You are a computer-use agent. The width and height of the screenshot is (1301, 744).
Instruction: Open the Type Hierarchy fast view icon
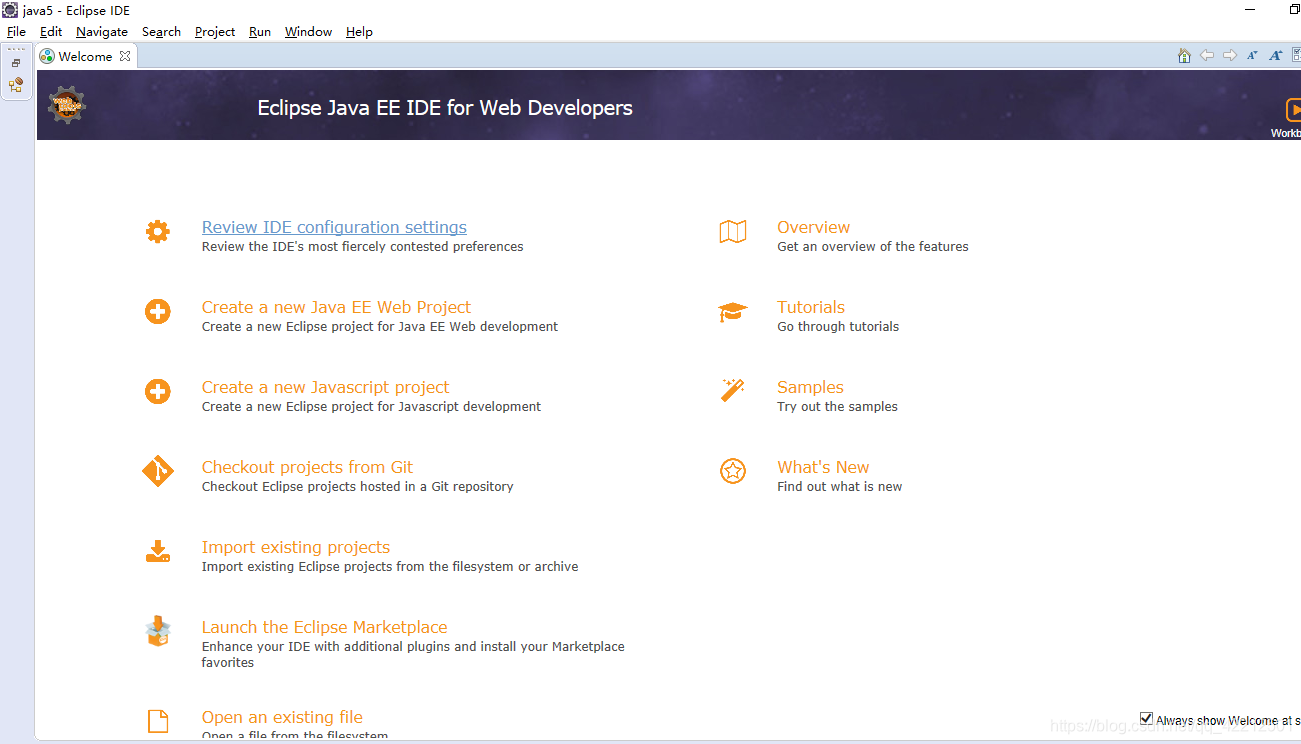(16, 85)
